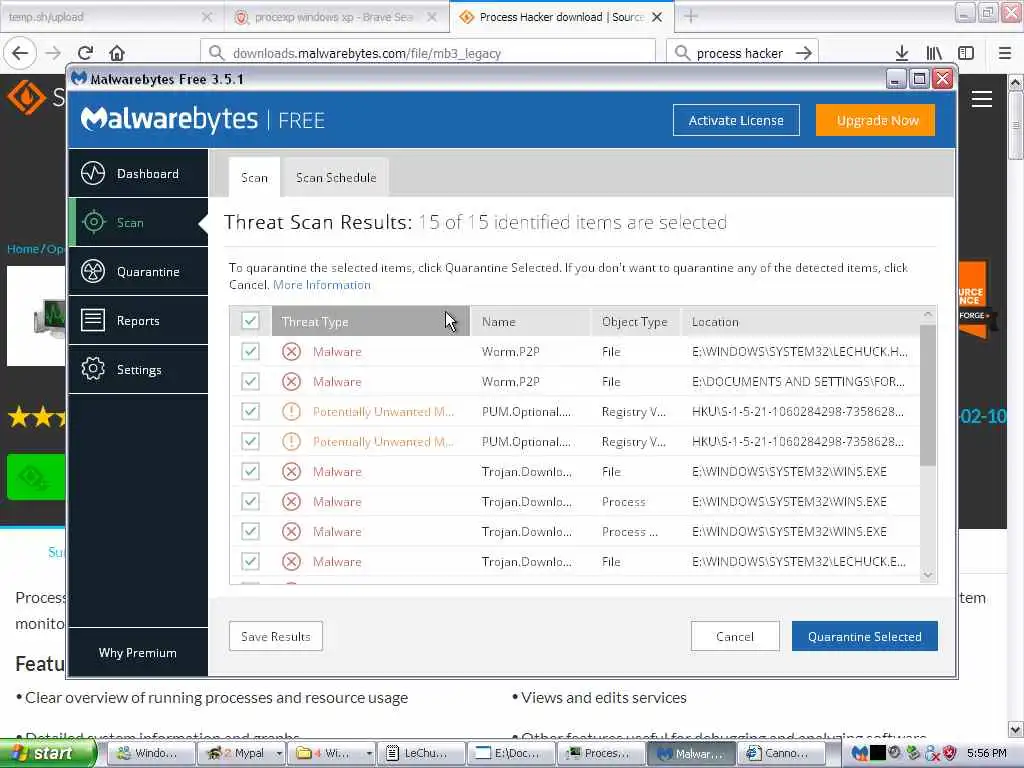The image size is (1024, 768).
Task: Uncheck the Trojan.Downlo LECHUCK.E row checkbox
Action: [250, 562]
